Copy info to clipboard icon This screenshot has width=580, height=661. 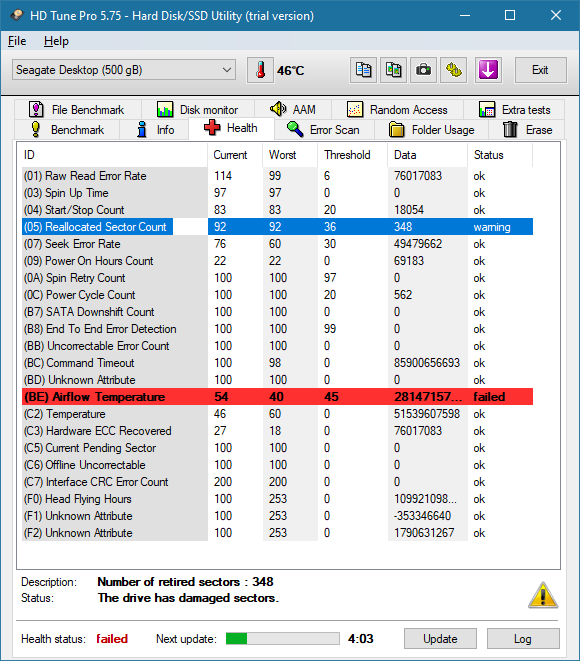[x=363, y=70]
